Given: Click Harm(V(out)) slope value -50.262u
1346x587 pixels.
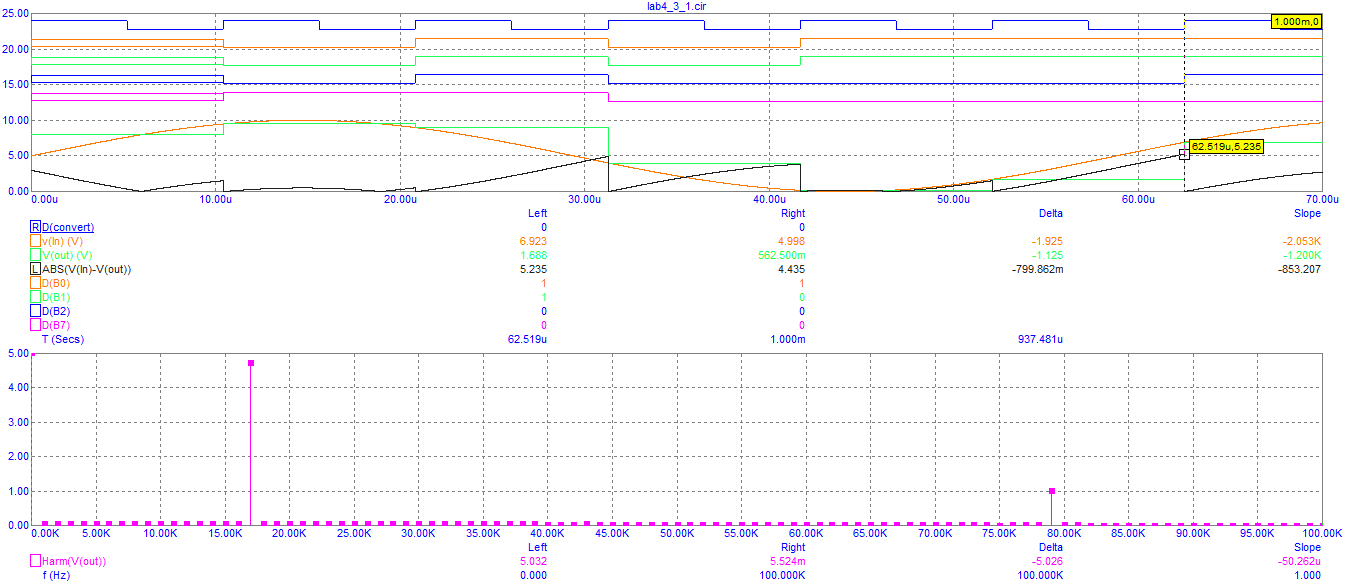Looking at the screenshot, I should [x=1300, y=561].
